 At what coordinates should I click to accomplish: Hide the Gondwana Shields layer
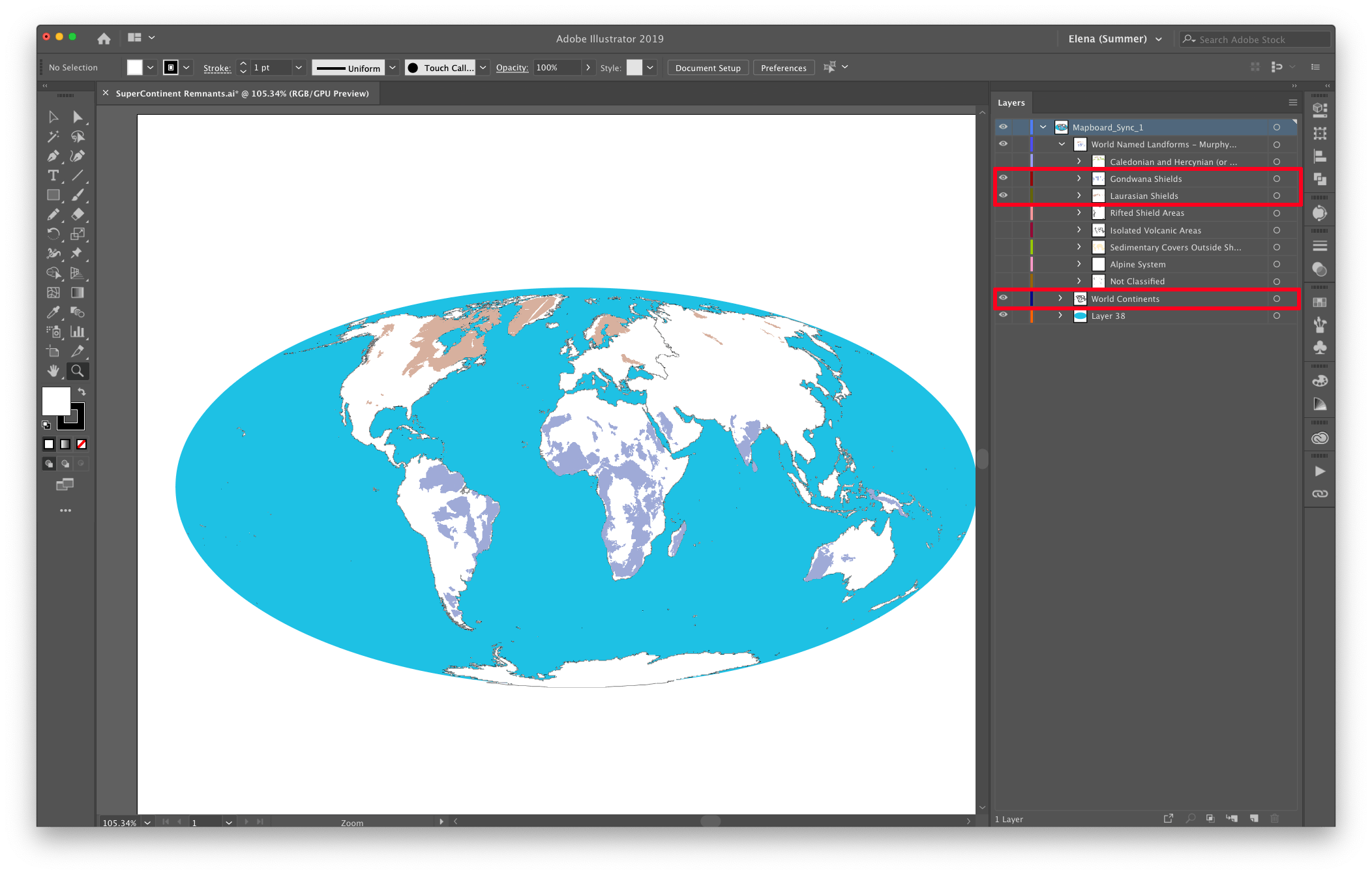[x=1003, y=178]
